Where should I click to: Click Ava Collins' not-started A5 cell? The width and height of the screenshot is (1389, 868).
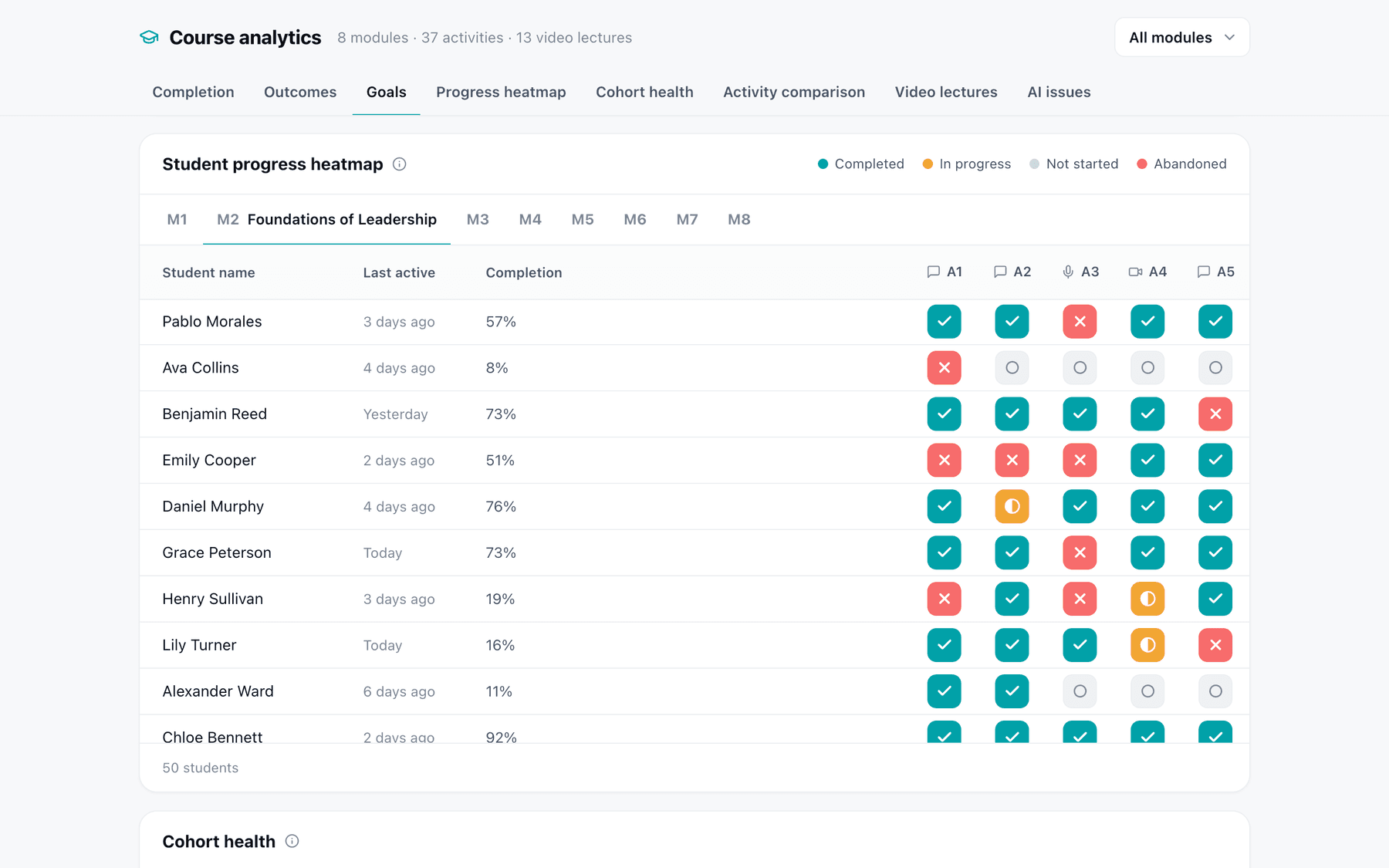1215,368
